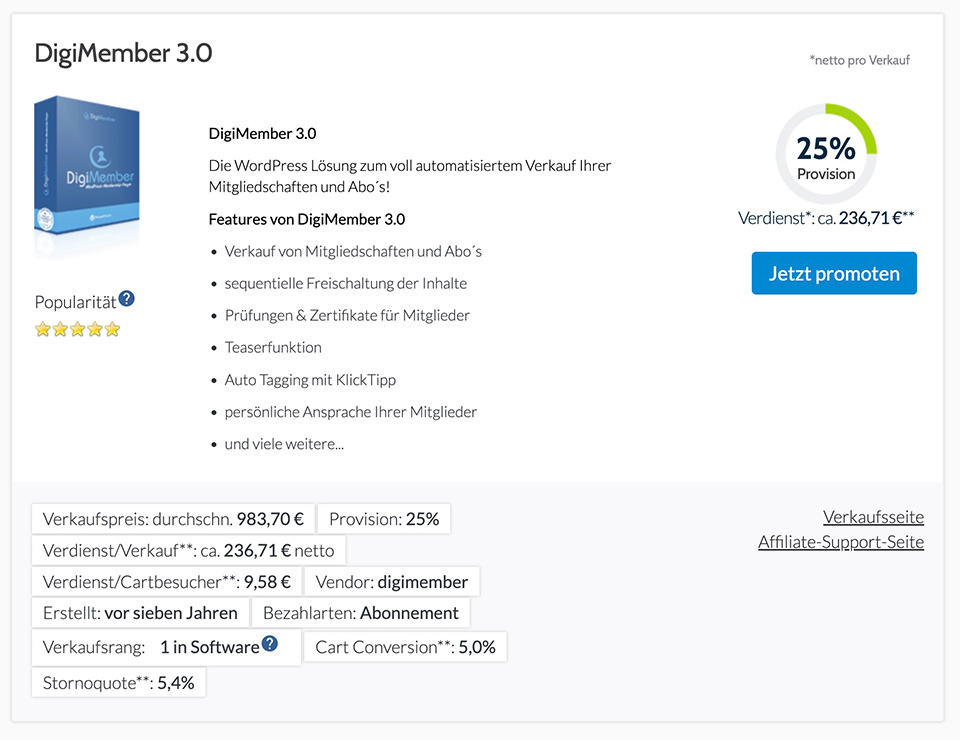This screenshot has height=740, width=960.
Task: Click the Cart Conversion 5,0% tag
Action: tap(405, 647)
